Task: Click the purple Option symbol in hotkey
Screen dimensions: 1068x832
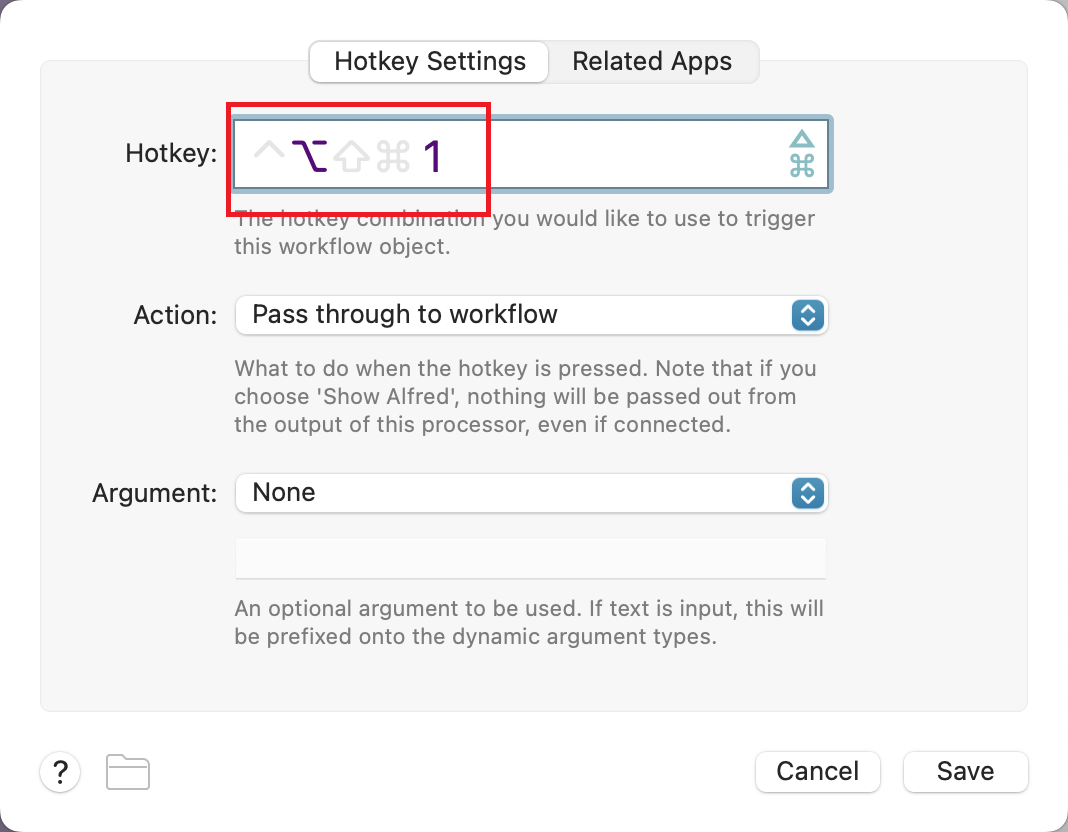Action: pos(310,156)
